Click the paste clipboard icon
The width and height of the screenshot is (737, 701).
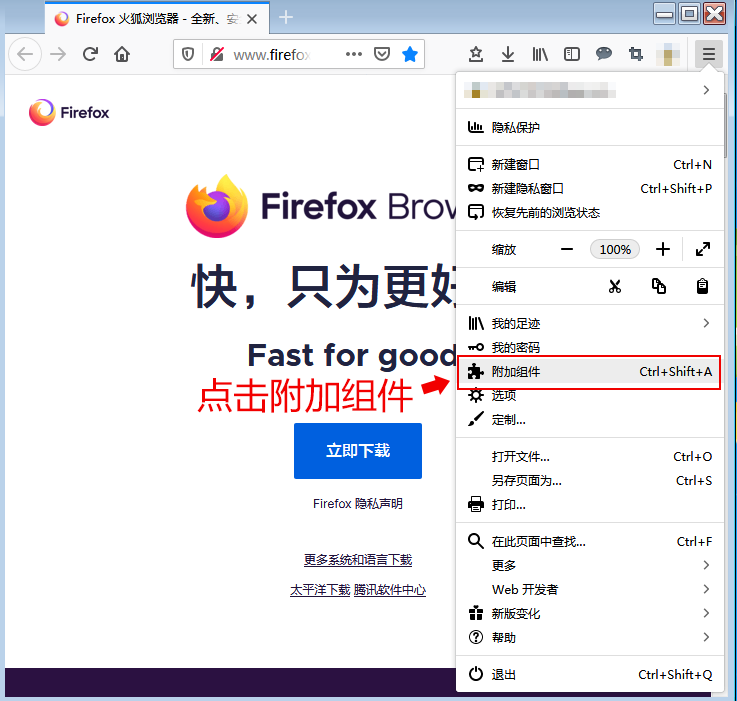pyautogui.click(x=702, y=286)
